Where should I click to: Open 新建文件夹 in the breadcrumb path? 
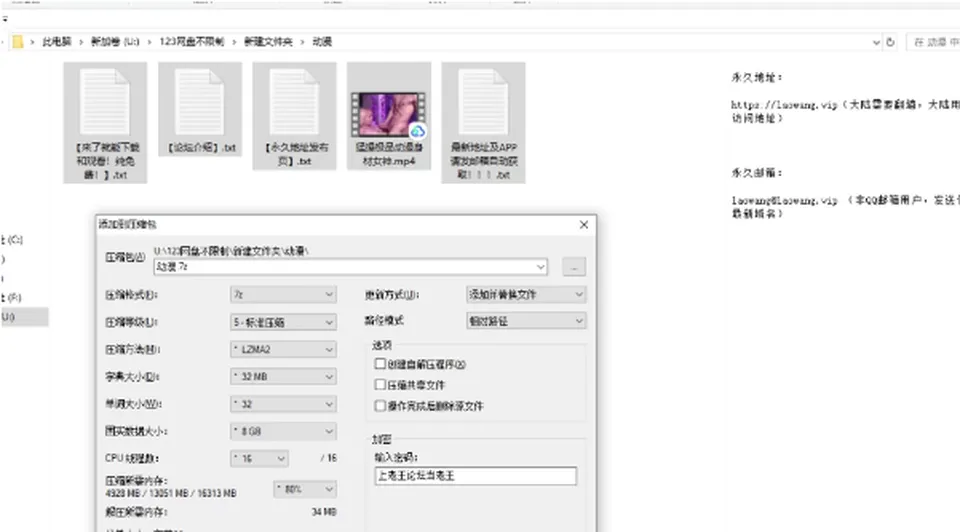tap(268, 42)
